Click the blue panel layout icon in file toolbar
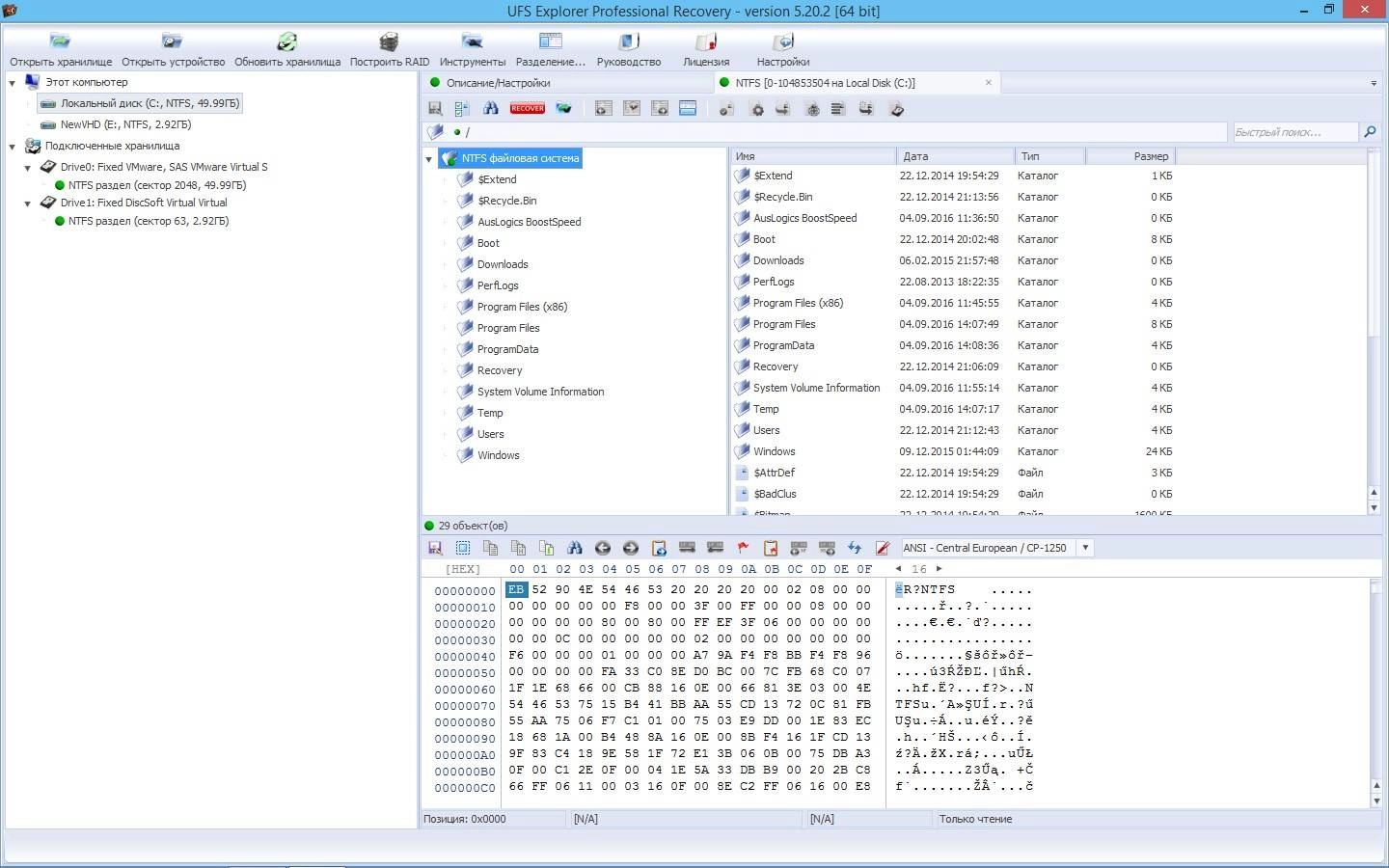Viewport: 1389px width, 868px height. [688, 109]
